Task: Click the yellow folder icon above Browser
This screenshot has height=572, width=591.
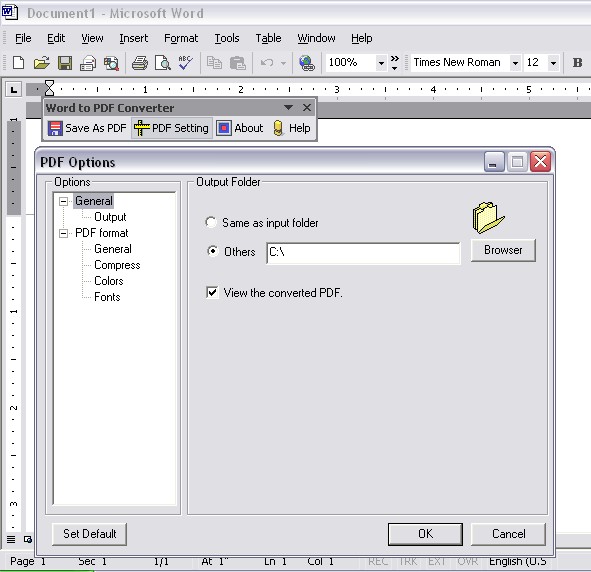Action: [x=488, y=217]
